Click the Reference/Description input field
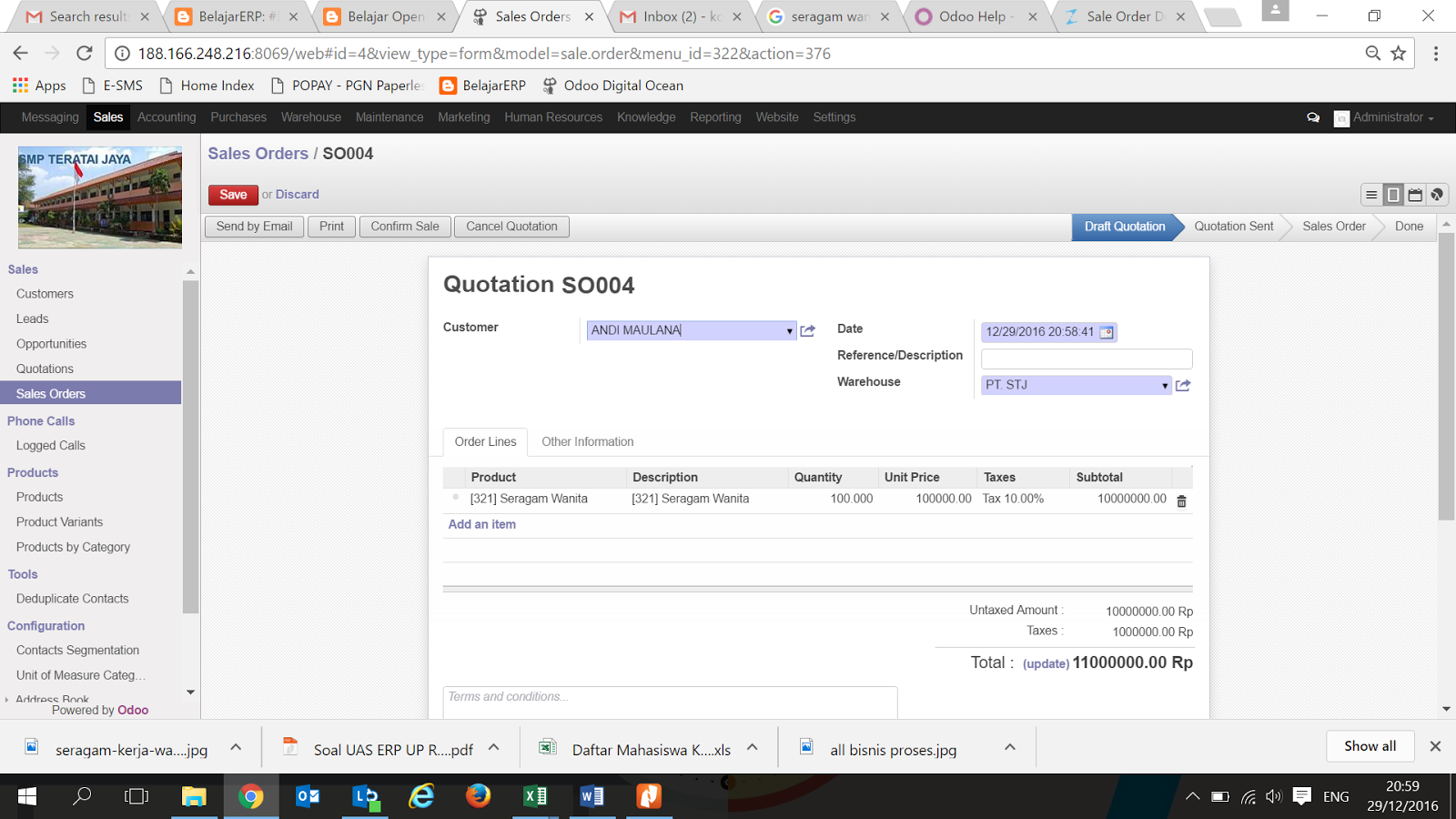This screenshot has width=1456, height=819. [x=1087, y=359]
